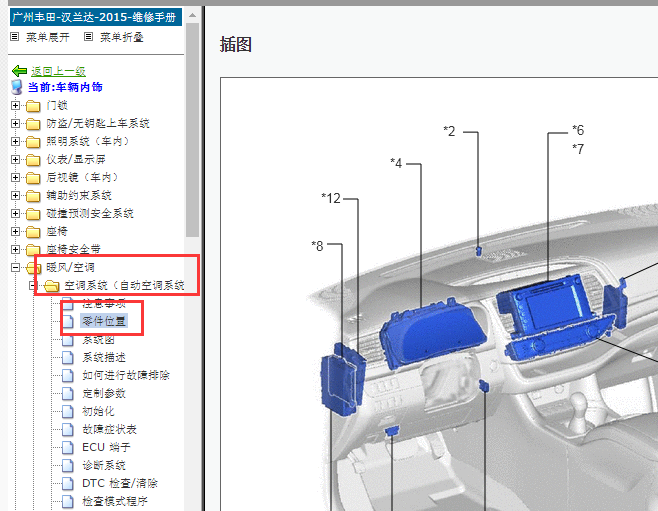Click the *2 callout label in diagram
Viewport: 658px width, 511px height.
click(x=449, y=131)
